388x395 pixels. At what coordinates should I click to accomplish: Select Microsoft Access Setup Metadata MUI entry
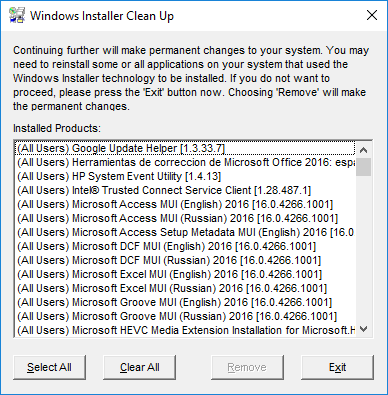click(185, 232)
